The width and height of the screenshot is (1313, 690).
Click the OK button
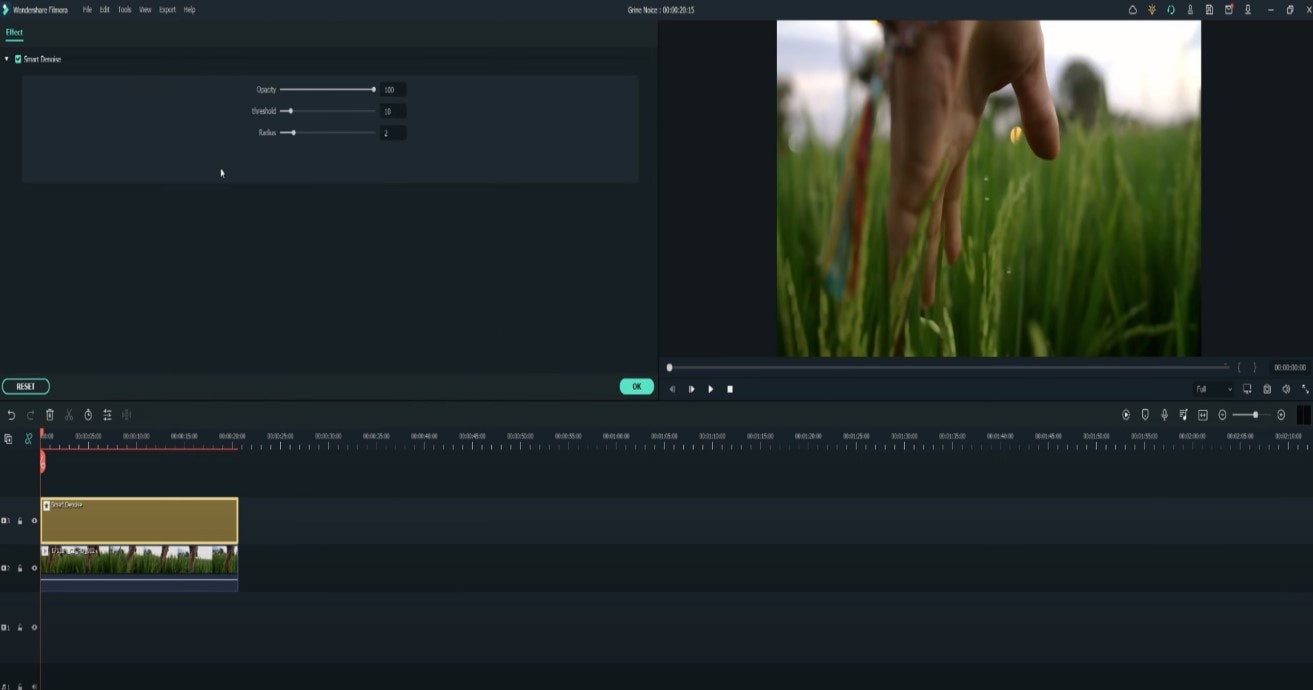click(x=637, y=386)
